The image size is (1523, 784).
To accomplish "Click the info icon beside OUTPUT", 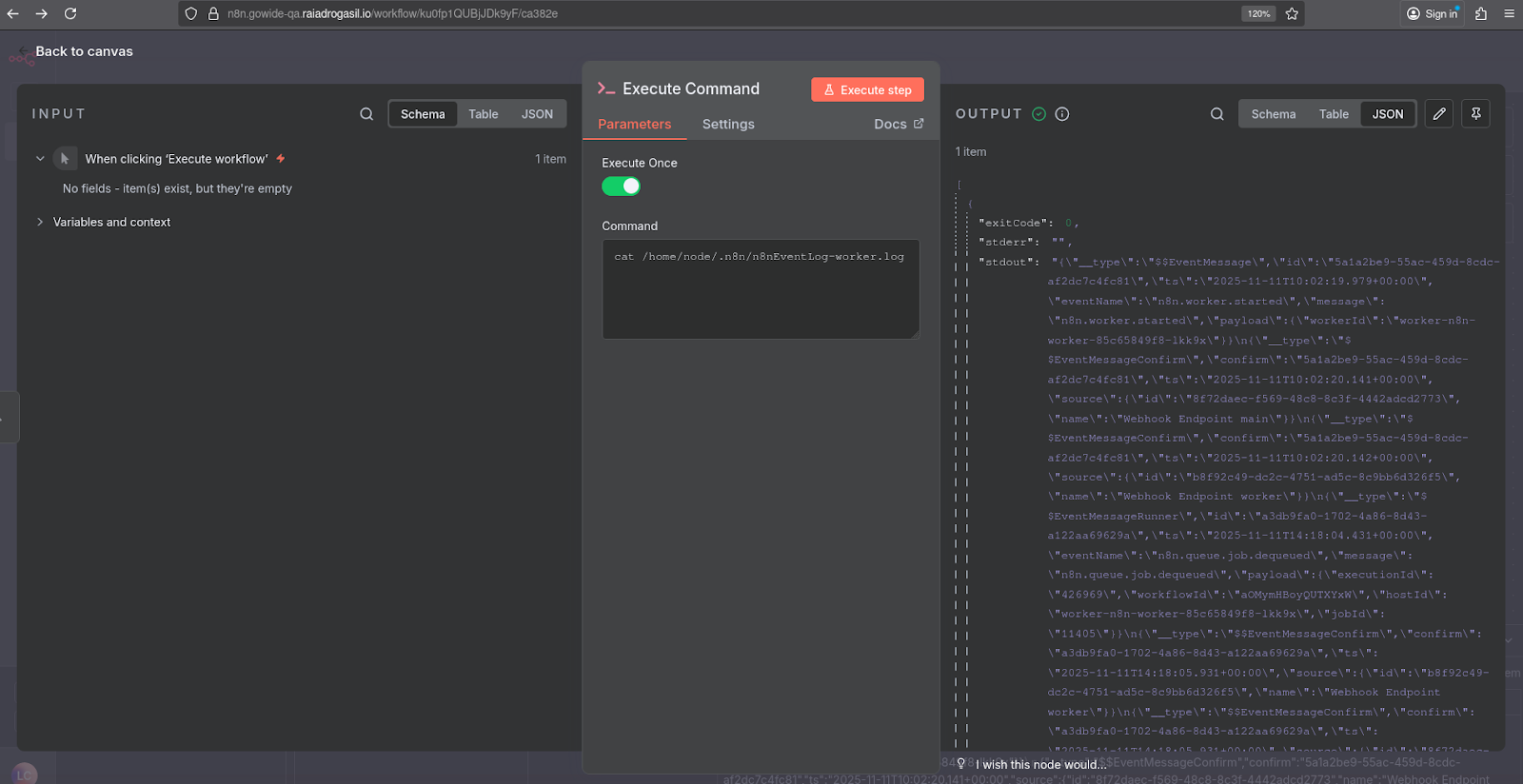I will click(1062, 114).
